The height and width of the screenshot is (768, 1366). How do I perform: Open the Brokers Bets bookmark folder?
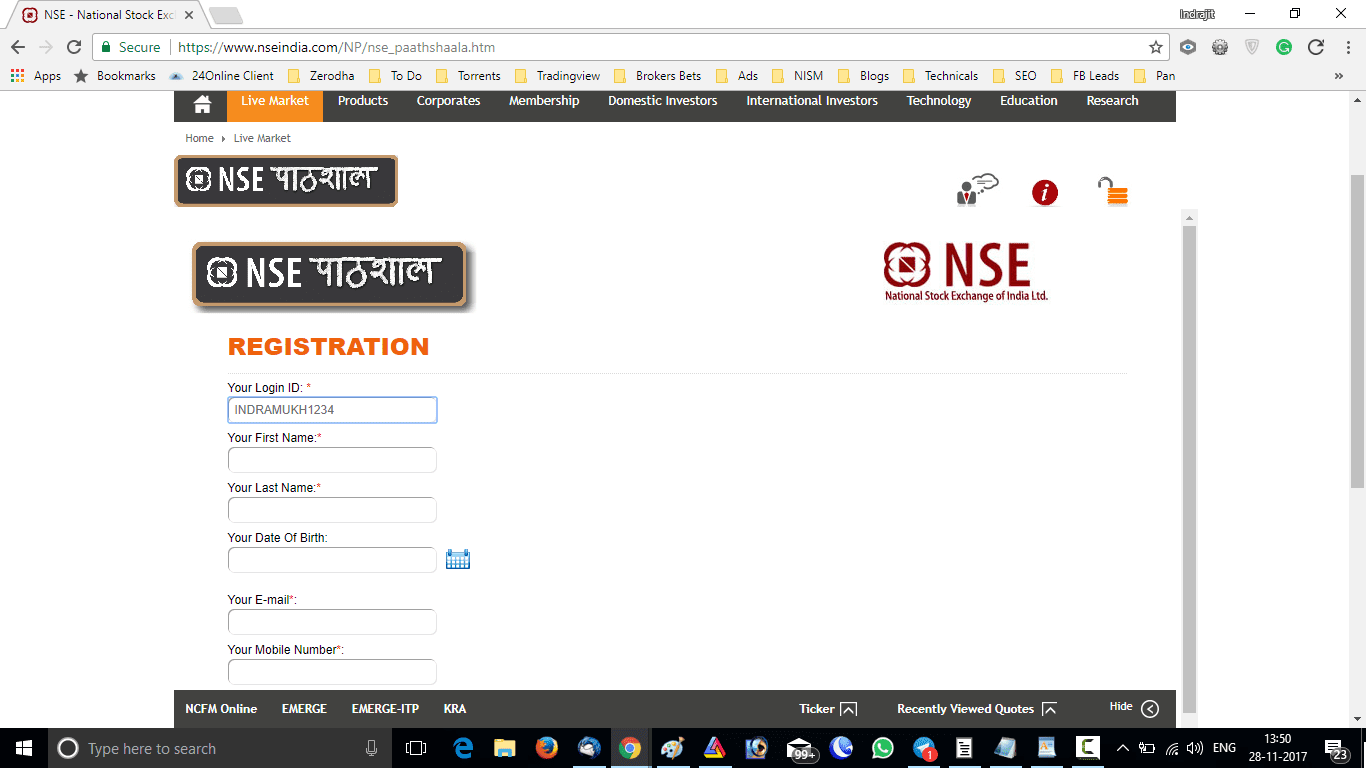click(658, 76)
